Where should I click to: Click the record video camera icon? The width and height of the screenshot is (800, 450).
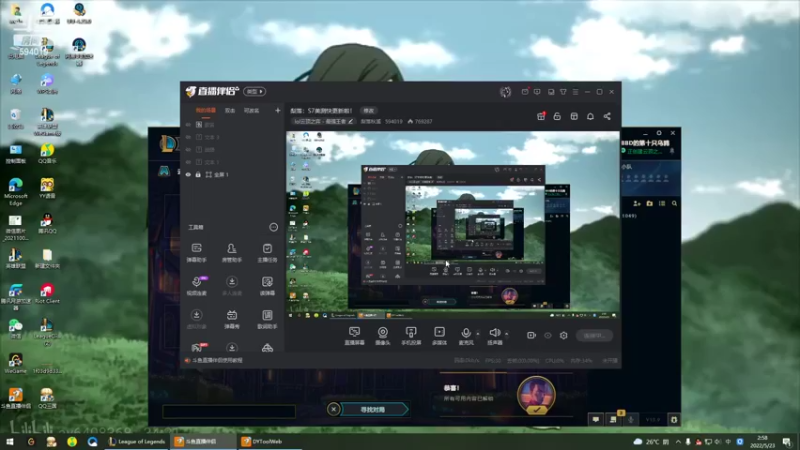tap(531, 335)
